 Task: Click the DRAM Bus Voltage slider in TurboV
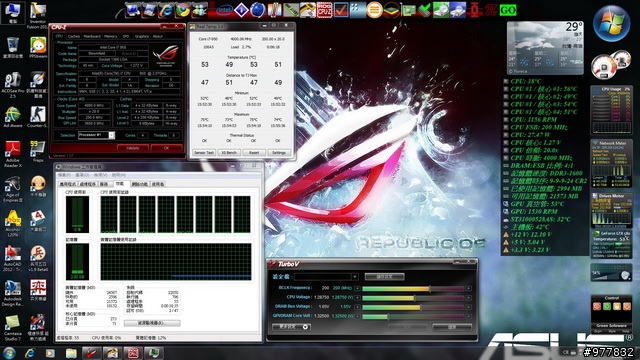tap(413, 307)
